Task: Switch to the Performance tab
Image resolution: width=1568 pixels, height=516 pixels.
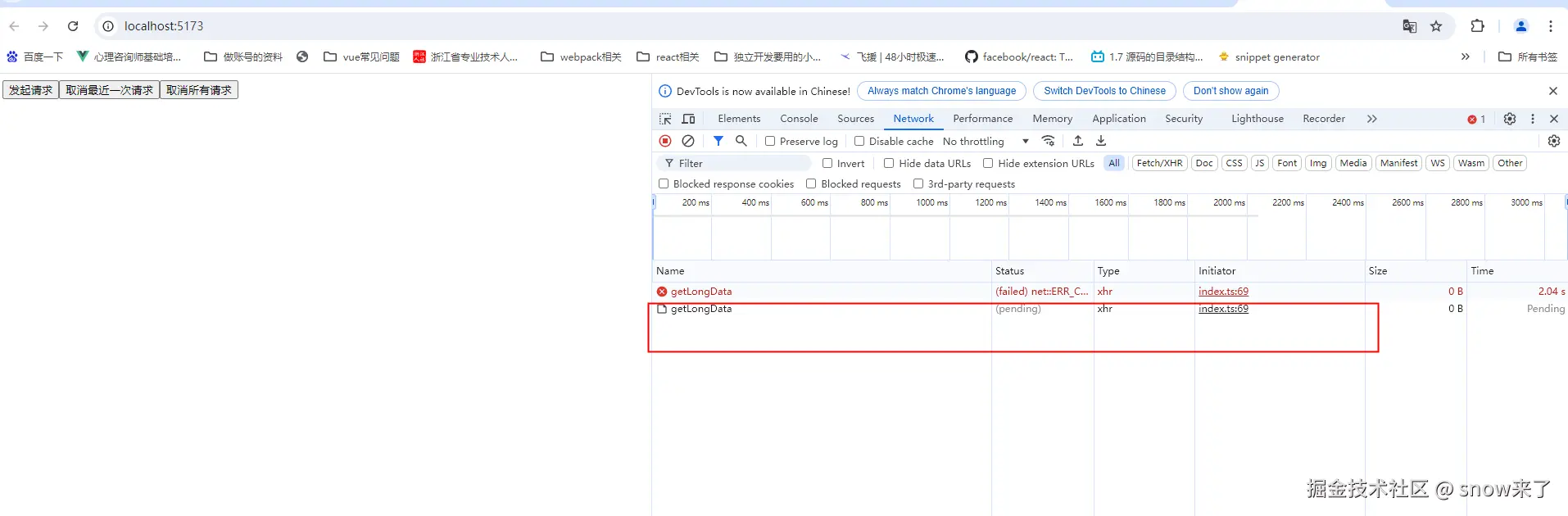Action: pos(983,119)
